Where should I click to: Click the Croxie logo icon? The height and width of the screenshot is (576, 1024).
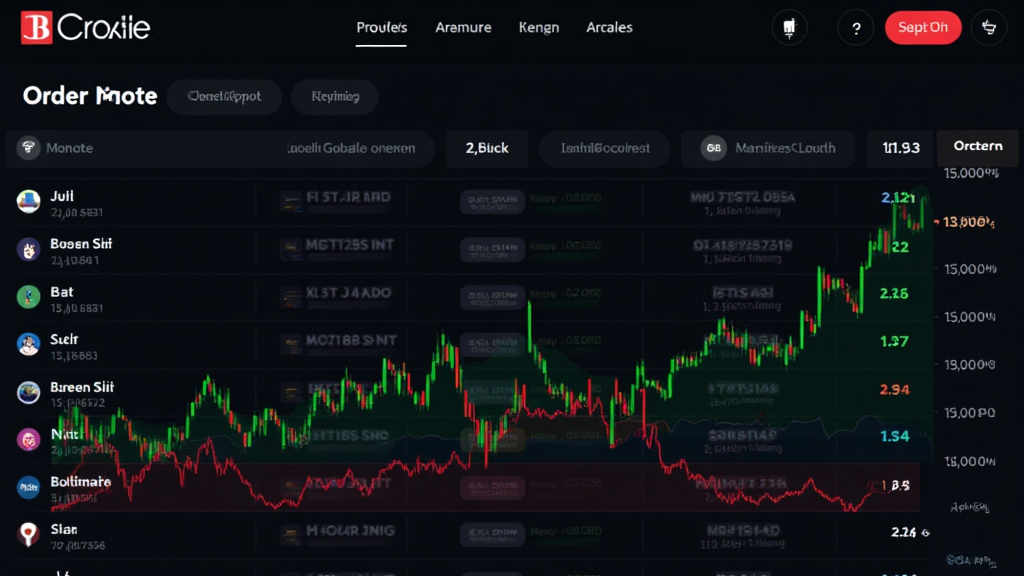(x=37, y=27)
